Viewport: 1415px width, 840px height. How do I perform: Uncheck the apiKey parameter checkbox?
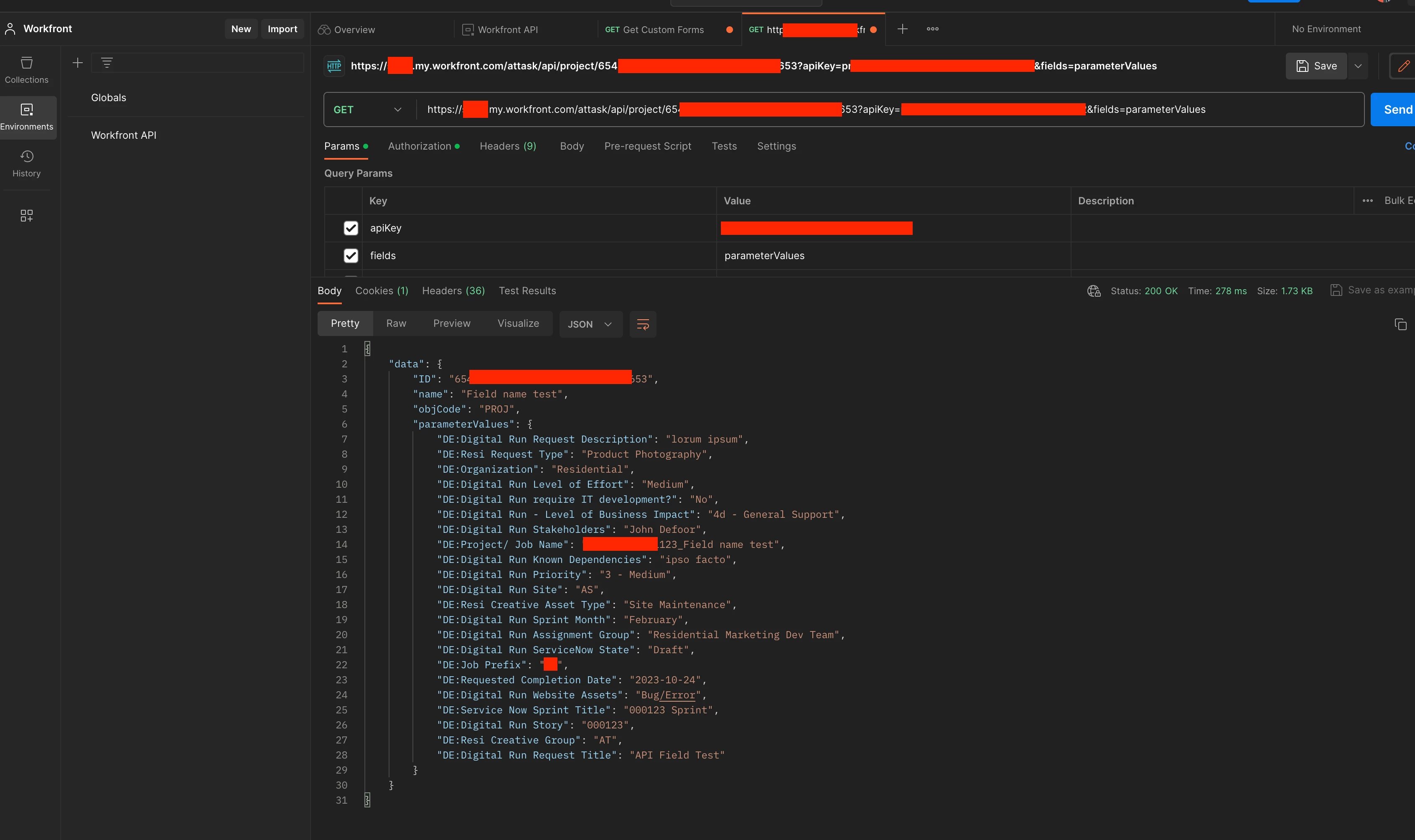coord(351,228)
